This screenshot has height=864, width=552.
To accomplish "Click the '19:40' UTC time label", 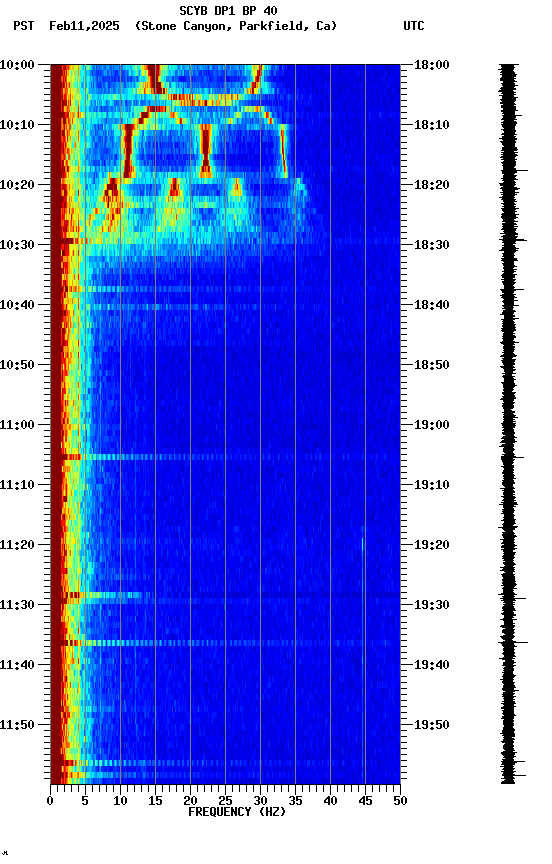I will 432,665.
